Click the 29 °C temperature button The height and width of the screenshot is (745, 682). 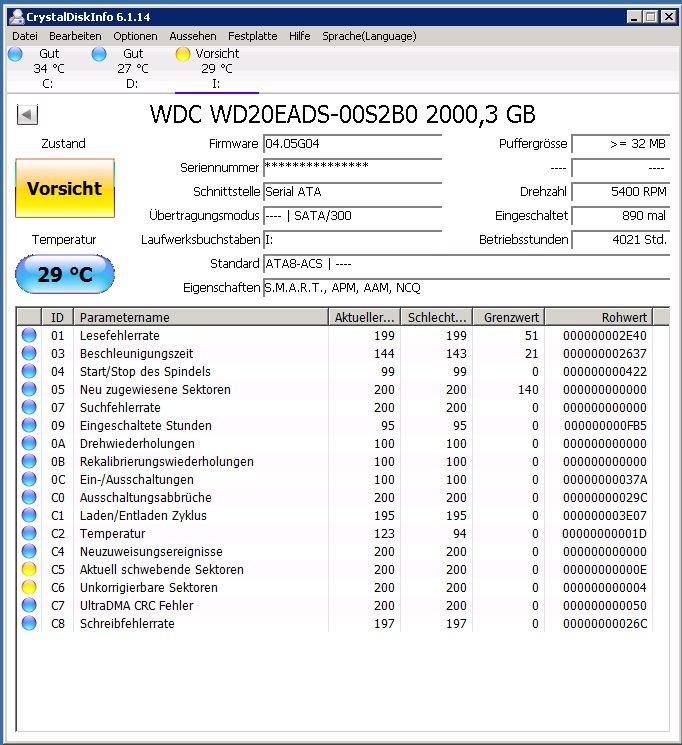pos(65,274)
